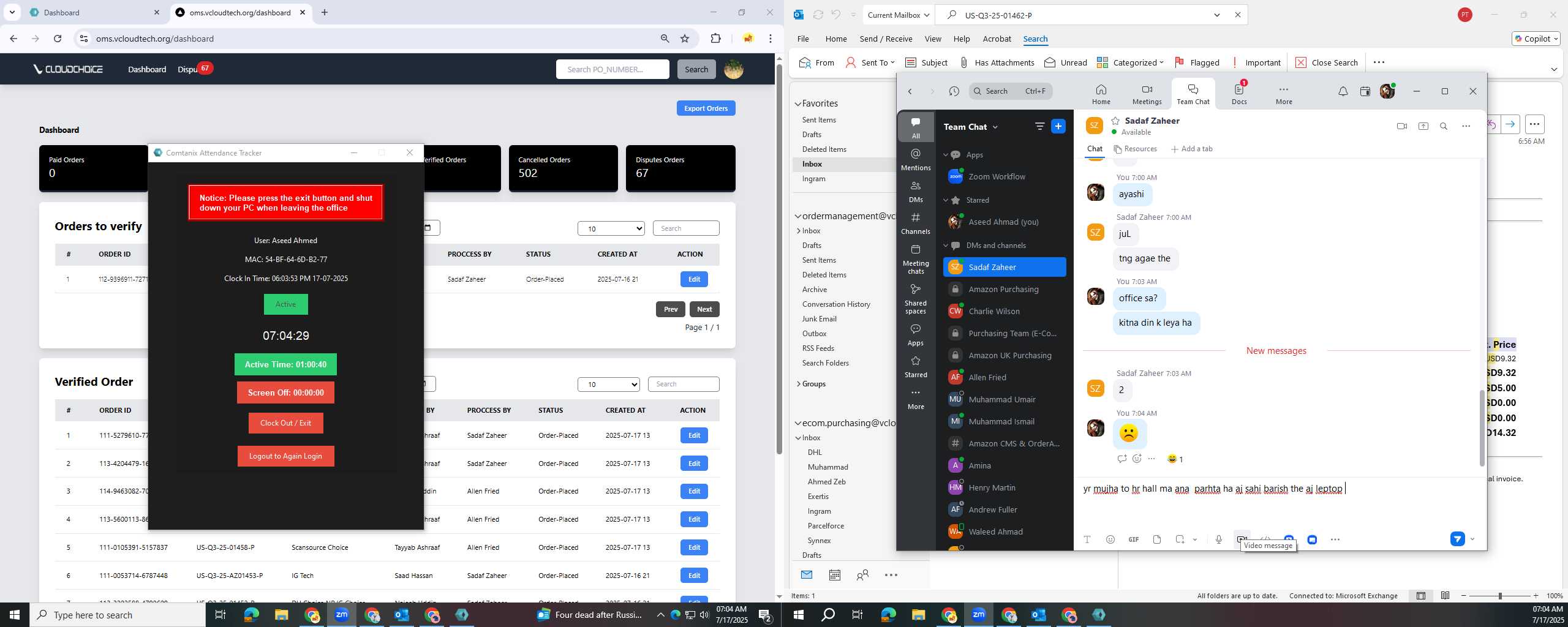Open DMs in the Zoom sidebar
The height and width of the screenshot is (627, 1568).
point(916,191)
